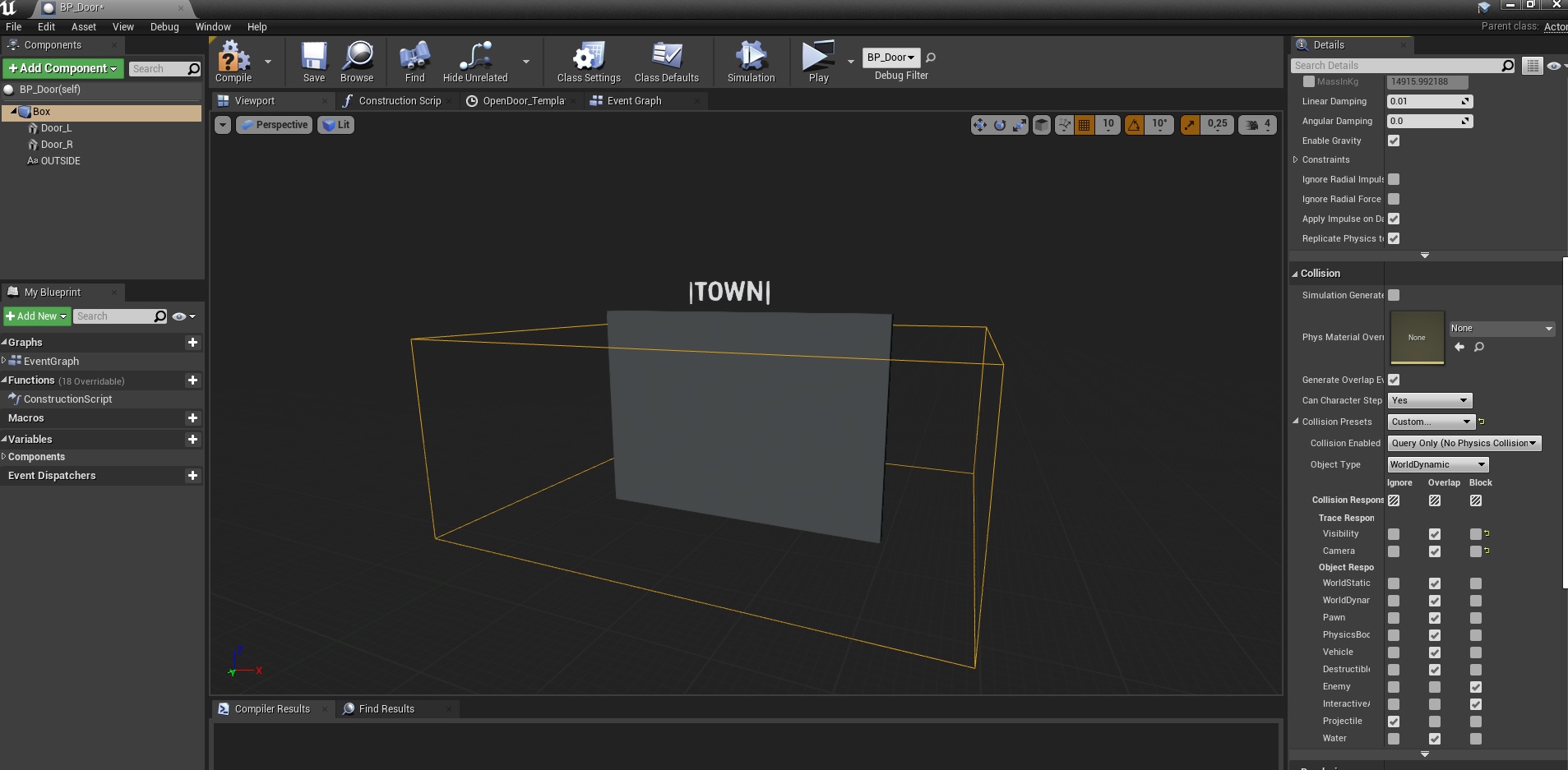The height and width of the screenshot is (770, 1568).
Task: Click the Perspective view button
Action: click(x=275, y=125)
